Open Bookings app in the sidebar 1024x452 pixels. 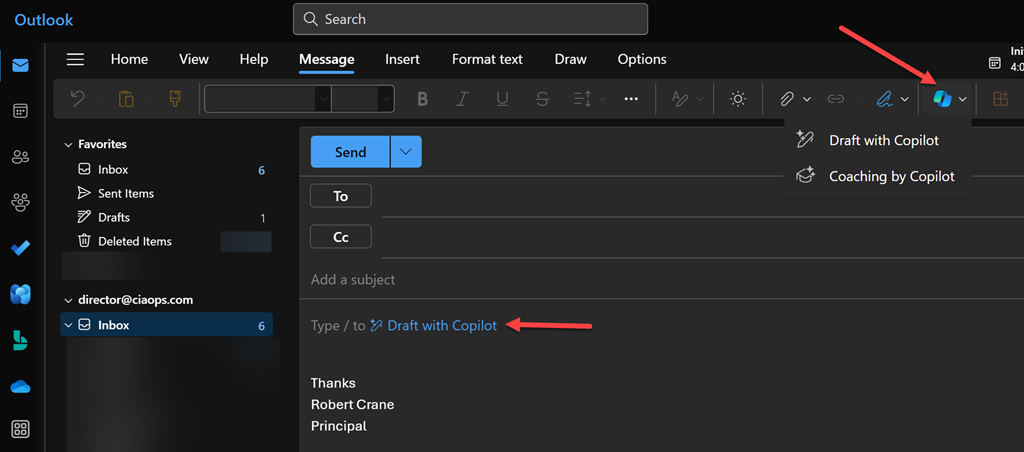pos(20,340)
